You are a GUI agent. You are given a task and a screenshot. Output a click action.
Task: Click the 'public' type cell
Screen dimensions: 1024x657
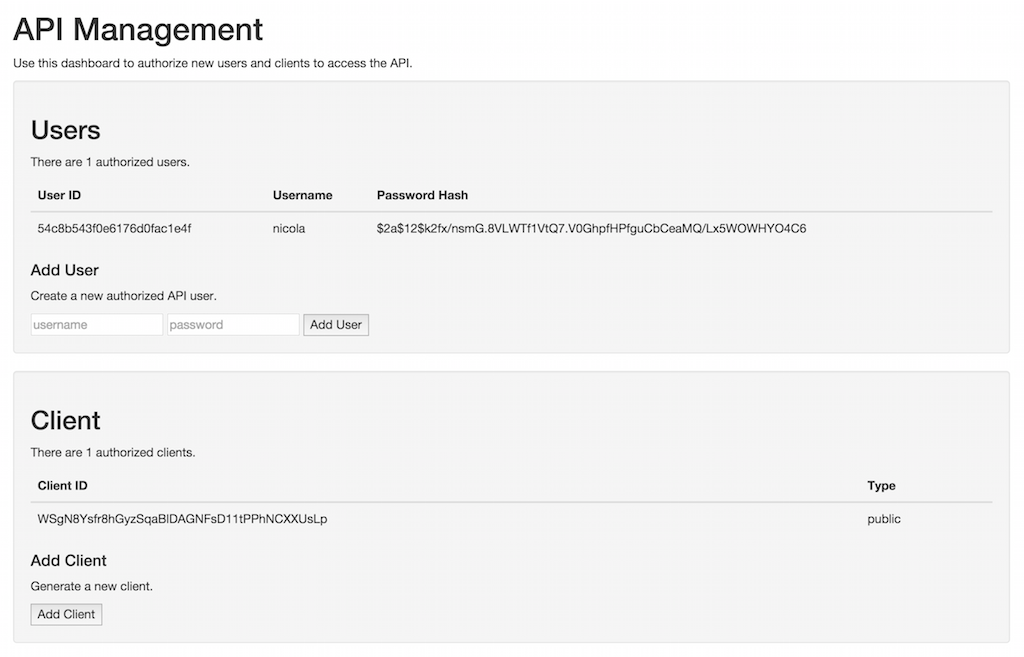pos(884,519)
